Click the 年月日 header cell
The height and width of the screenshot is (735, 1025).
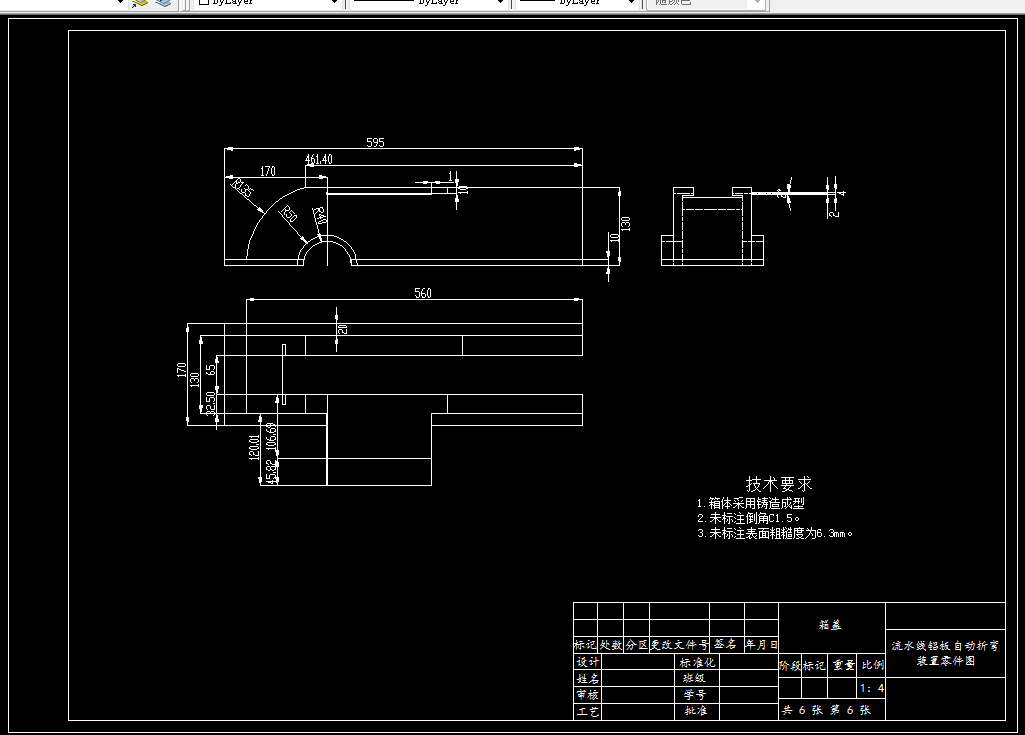762,645
